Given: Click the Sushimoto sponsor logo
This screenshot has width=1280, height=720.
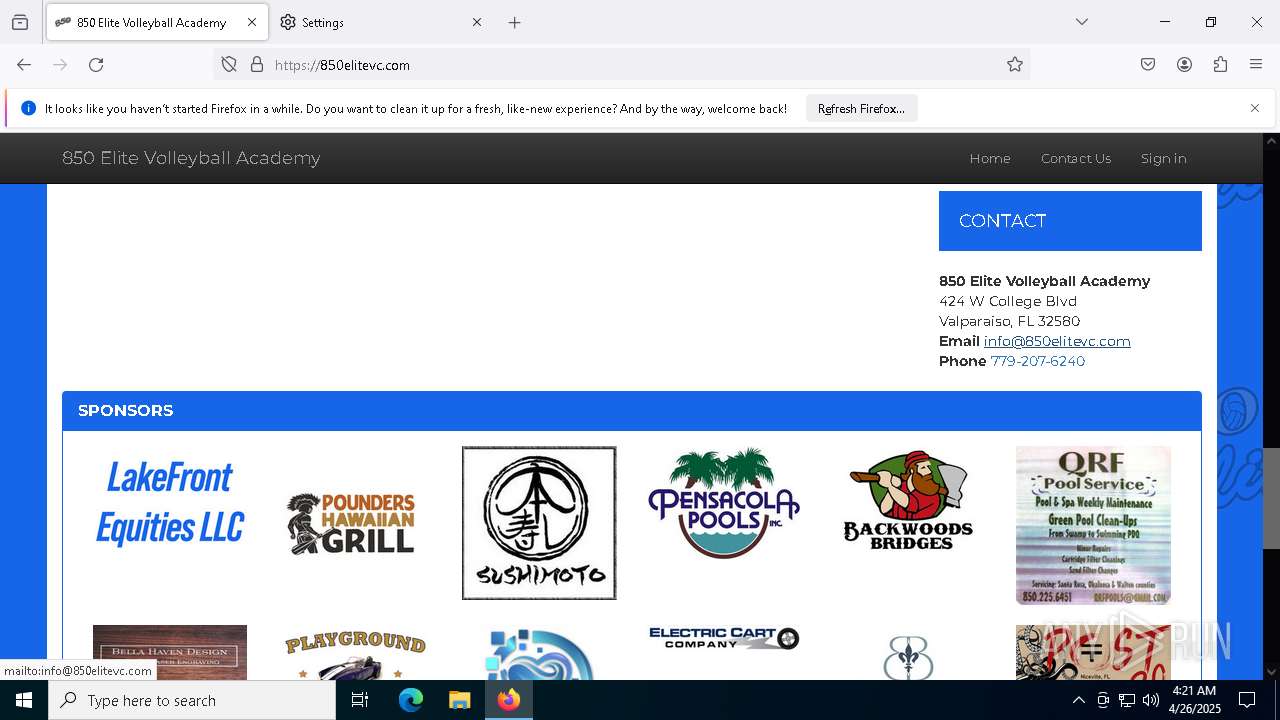Looking at the screenshot, I should pos(539,523).
